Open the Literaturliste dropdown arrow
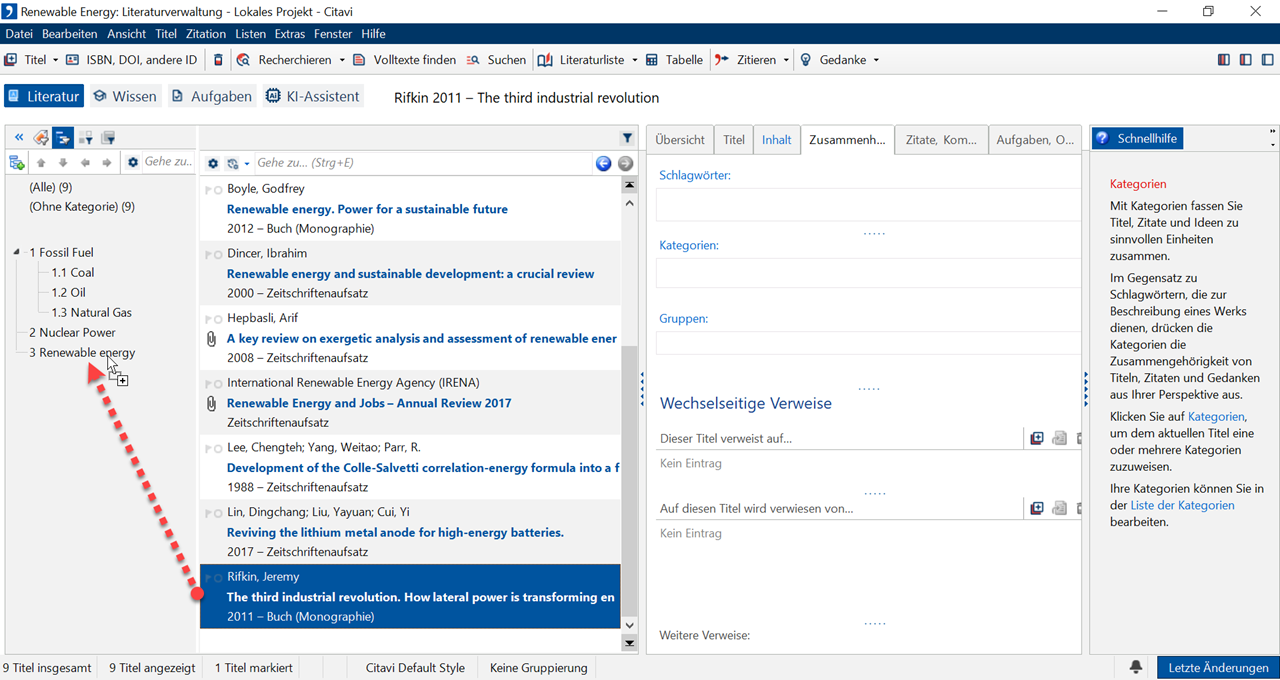This screenshot has height=680, width=1280. click(x=633, y=60)
